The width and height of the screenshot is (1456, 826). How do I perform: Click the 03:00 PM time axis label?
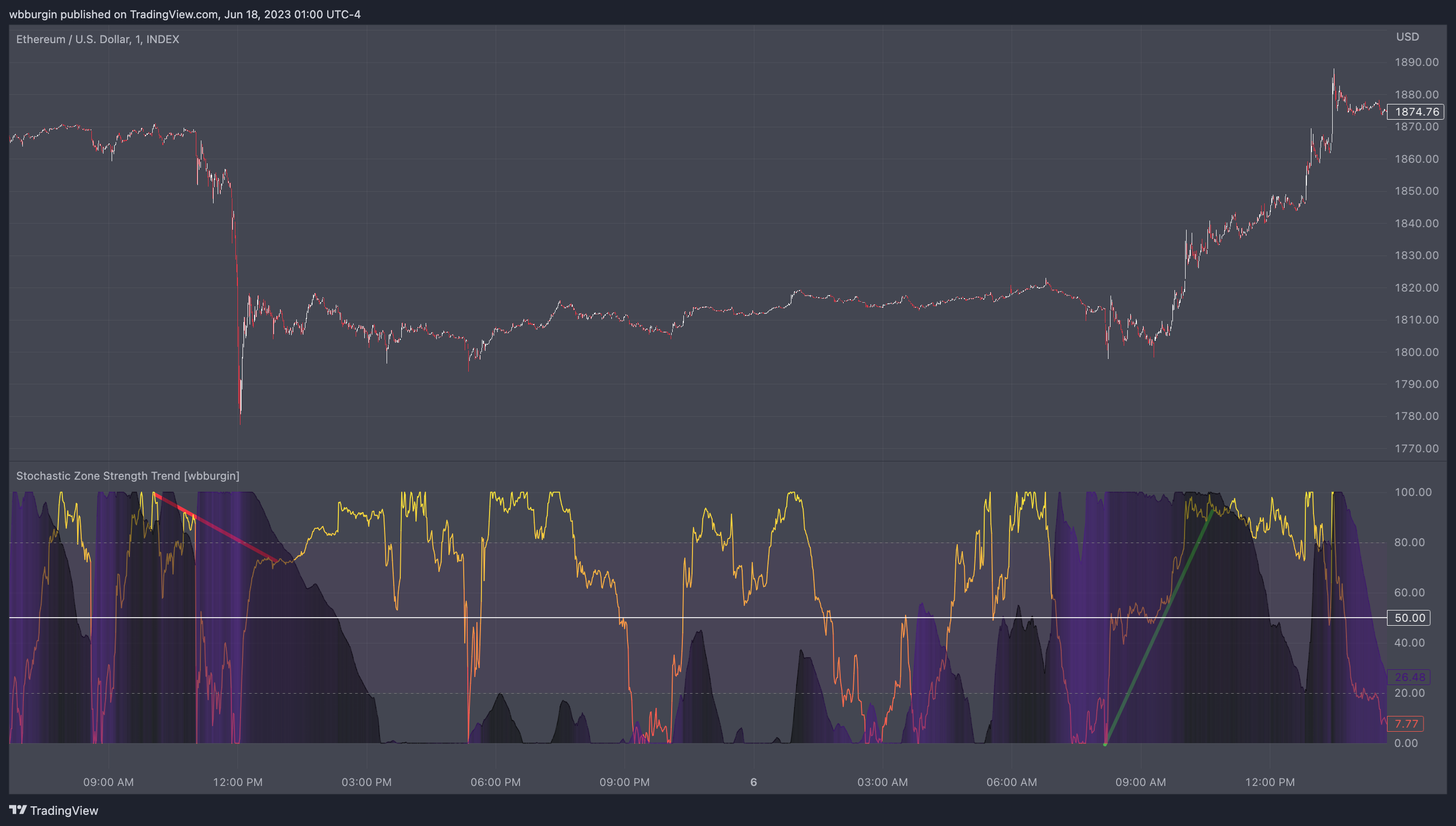(367, 782)
